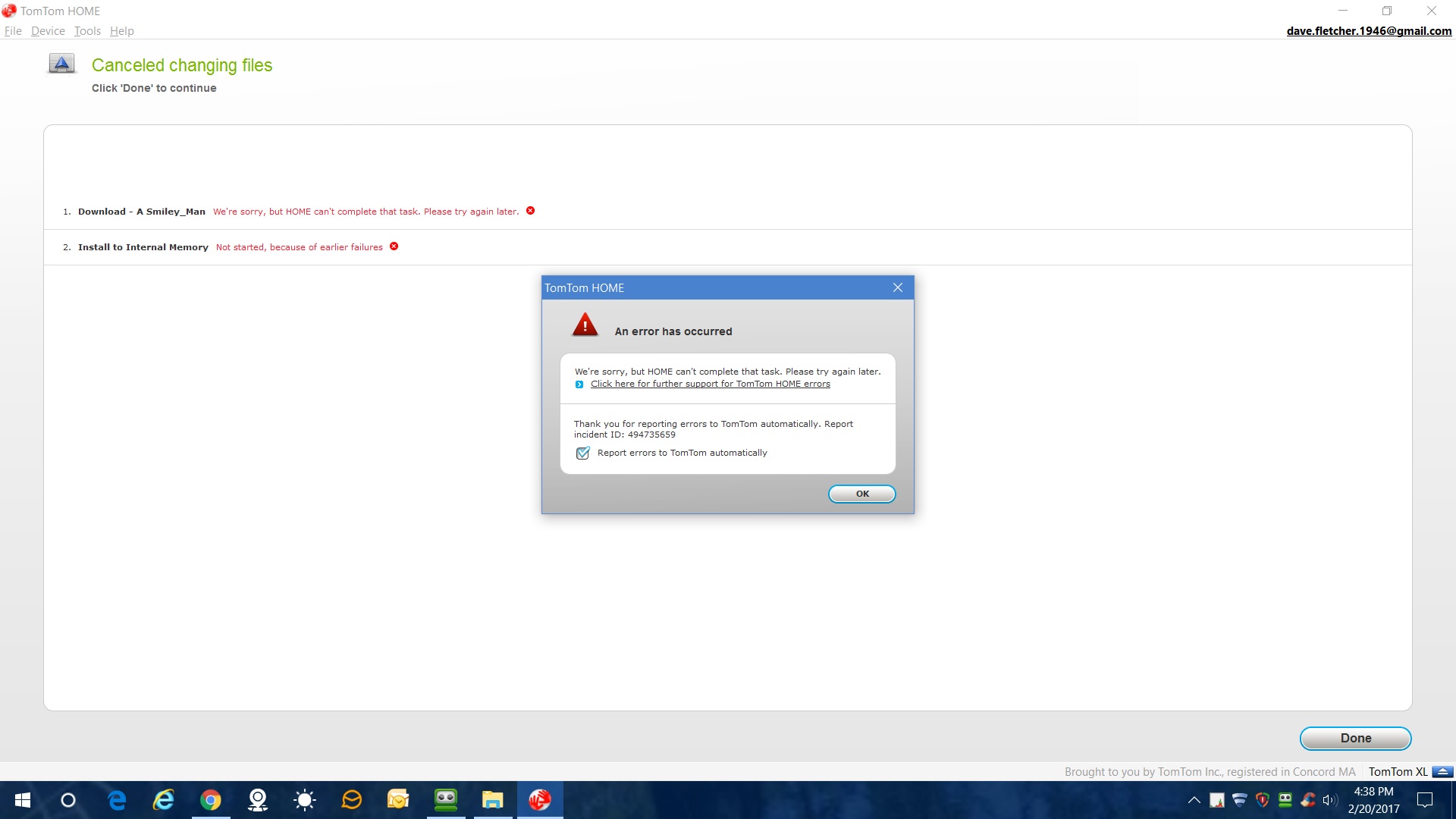Screen dimensions: 1456x819
Task: Click the red warning triangle icon
Action: coord(585,325)
